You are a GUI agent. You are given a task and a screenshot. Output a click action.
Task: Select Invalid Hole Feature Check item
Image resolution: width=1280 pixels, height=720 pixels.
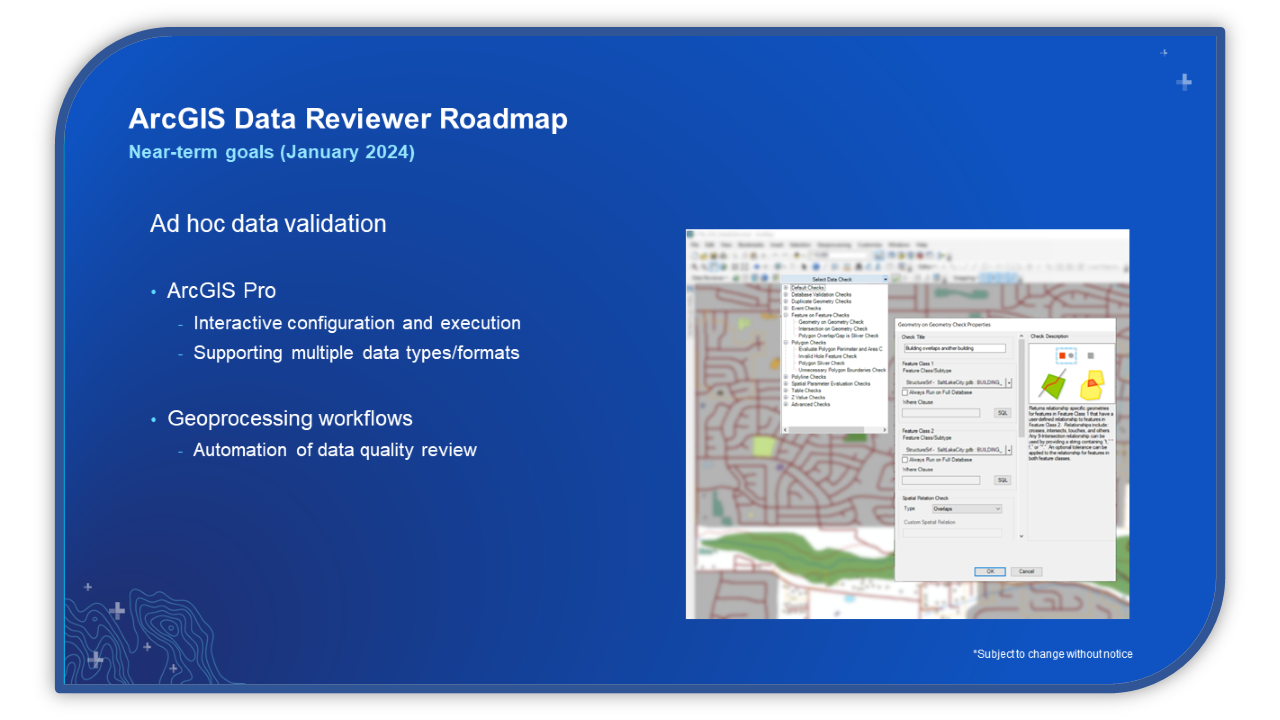coord(828,356)
